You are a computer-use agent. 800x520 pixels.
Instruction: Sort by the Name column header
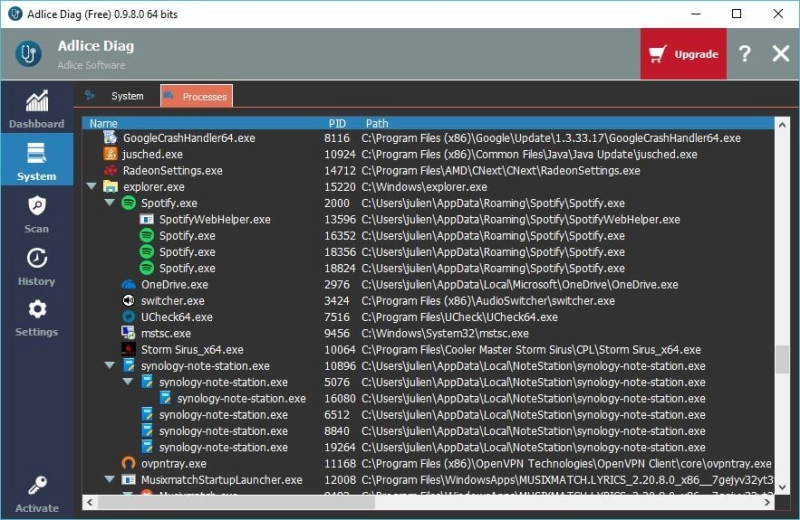[x=103, y=123]
